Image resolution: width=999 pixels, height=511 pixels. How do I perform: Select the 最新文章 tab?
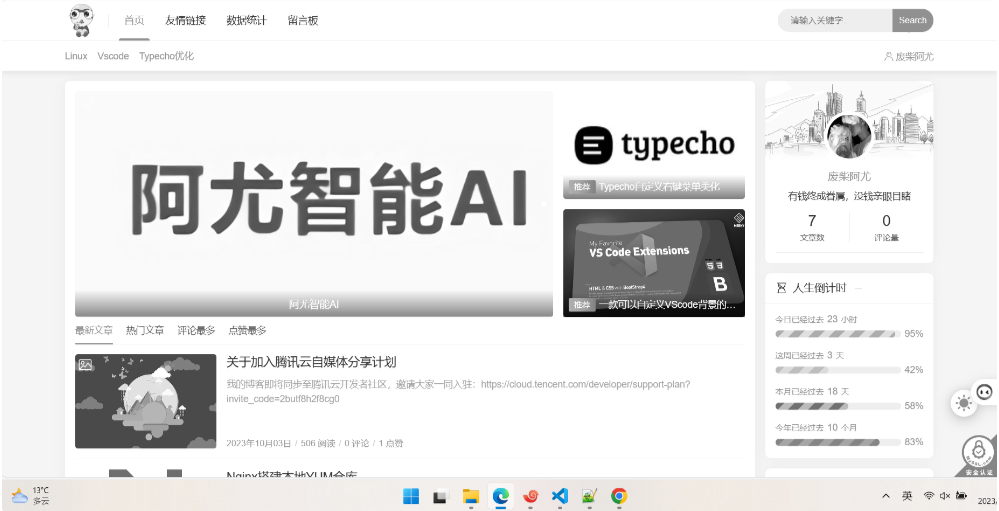tap(94, 331)
